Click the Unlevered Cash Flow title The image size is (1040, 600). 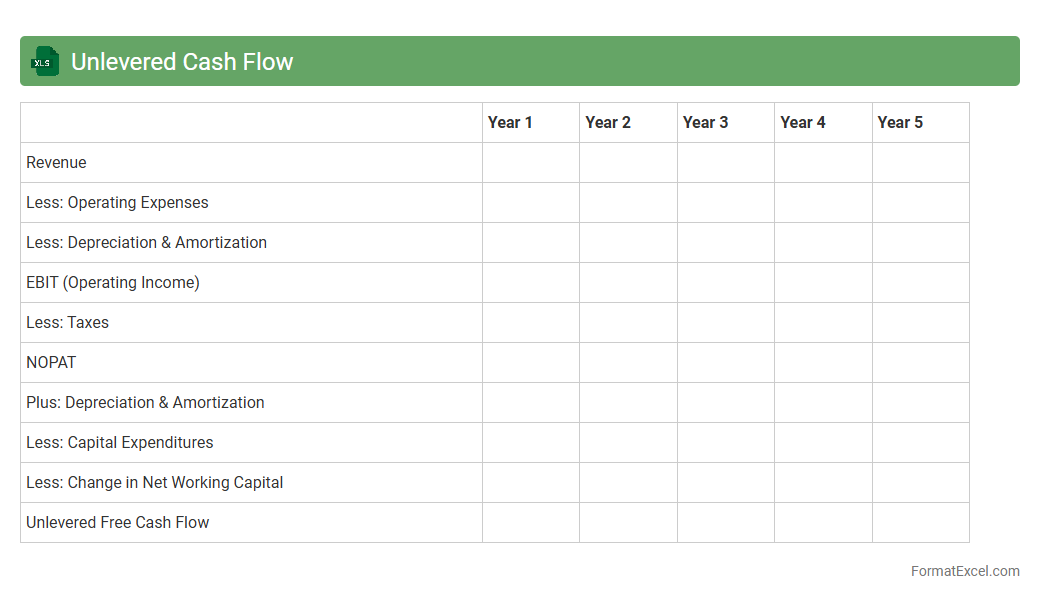[182, 62]
